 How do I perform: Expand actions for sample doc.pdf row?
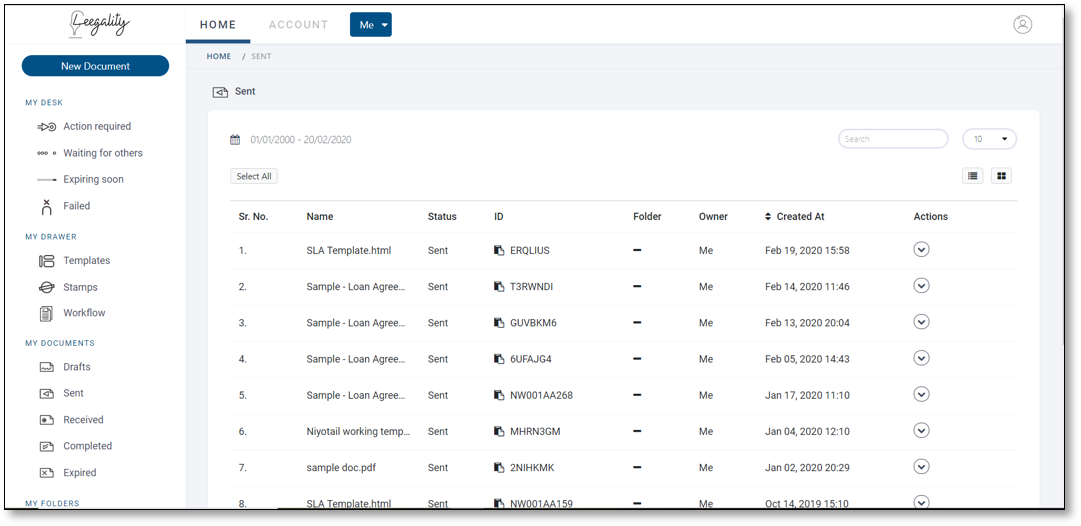pyautogui.click(x=921, y=467)
